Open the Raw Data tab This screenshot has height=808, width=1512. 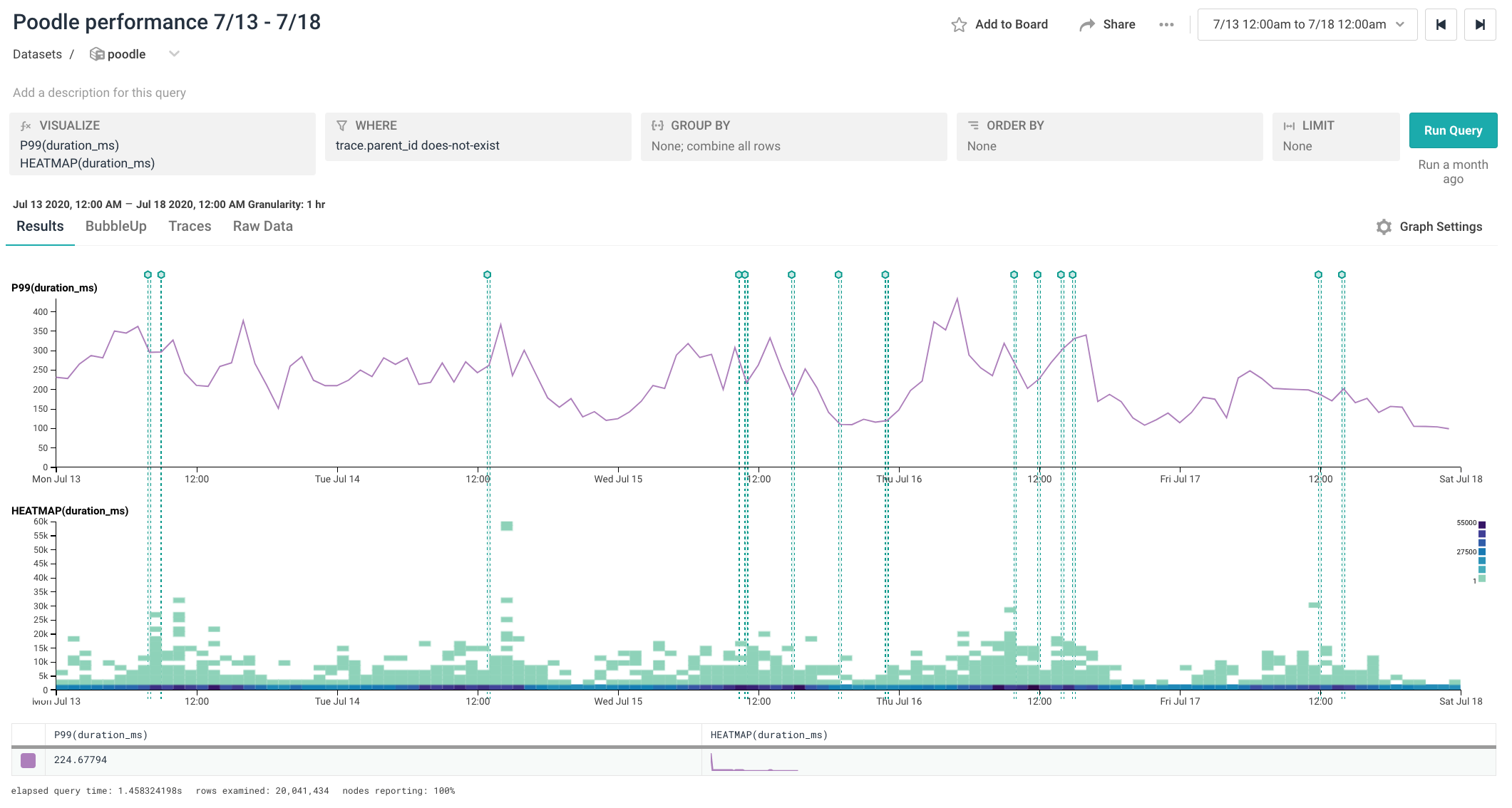[x=262, y=226]
